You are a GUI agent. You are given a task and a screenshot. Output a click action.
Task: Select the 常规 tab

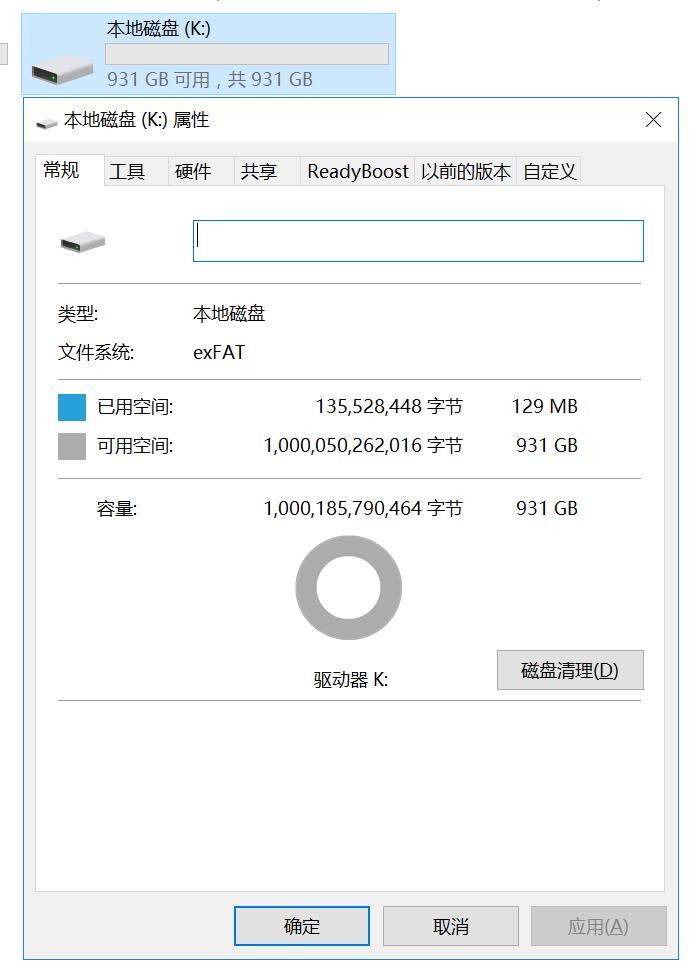coord(62,171)
